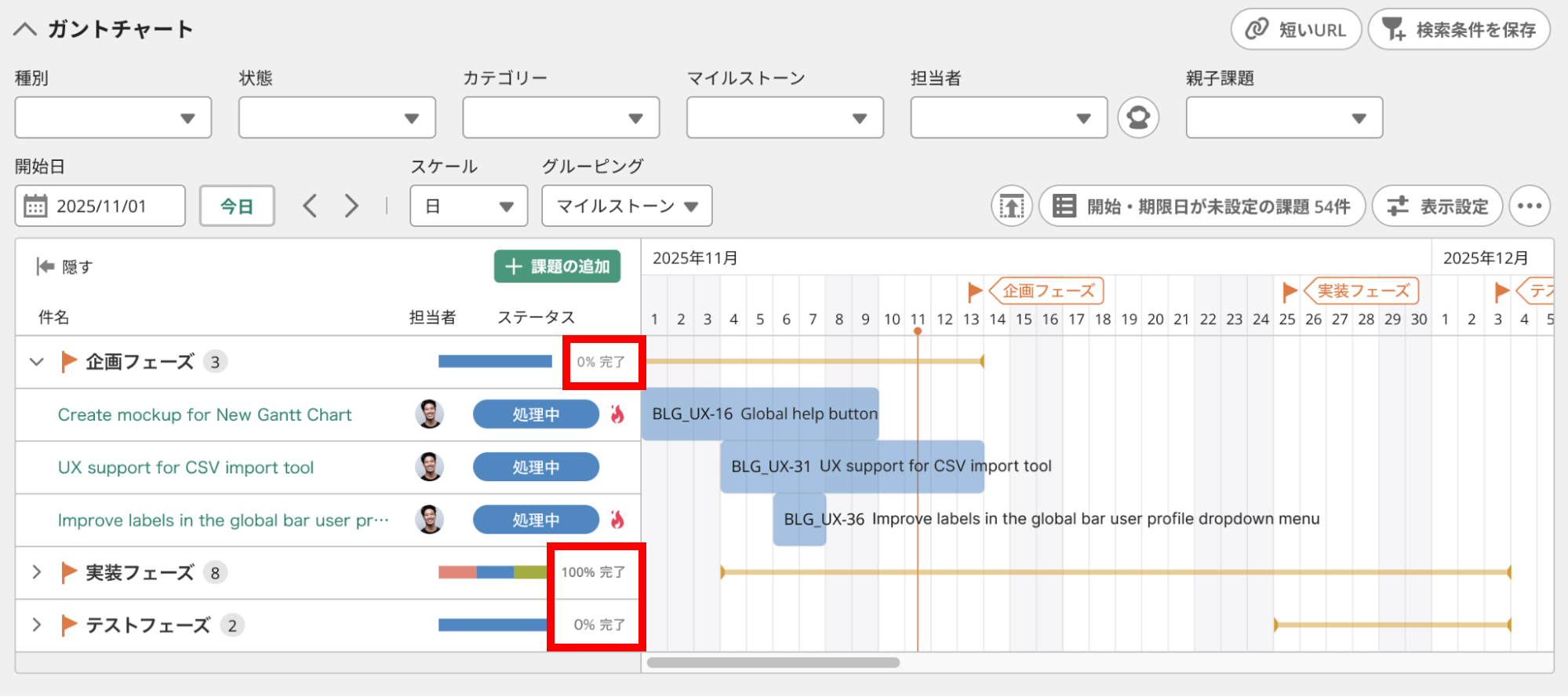Viewport: 1568px width, 697px height.
Task: Click the calendar icon in the start date field
Action: click(35, 206)
